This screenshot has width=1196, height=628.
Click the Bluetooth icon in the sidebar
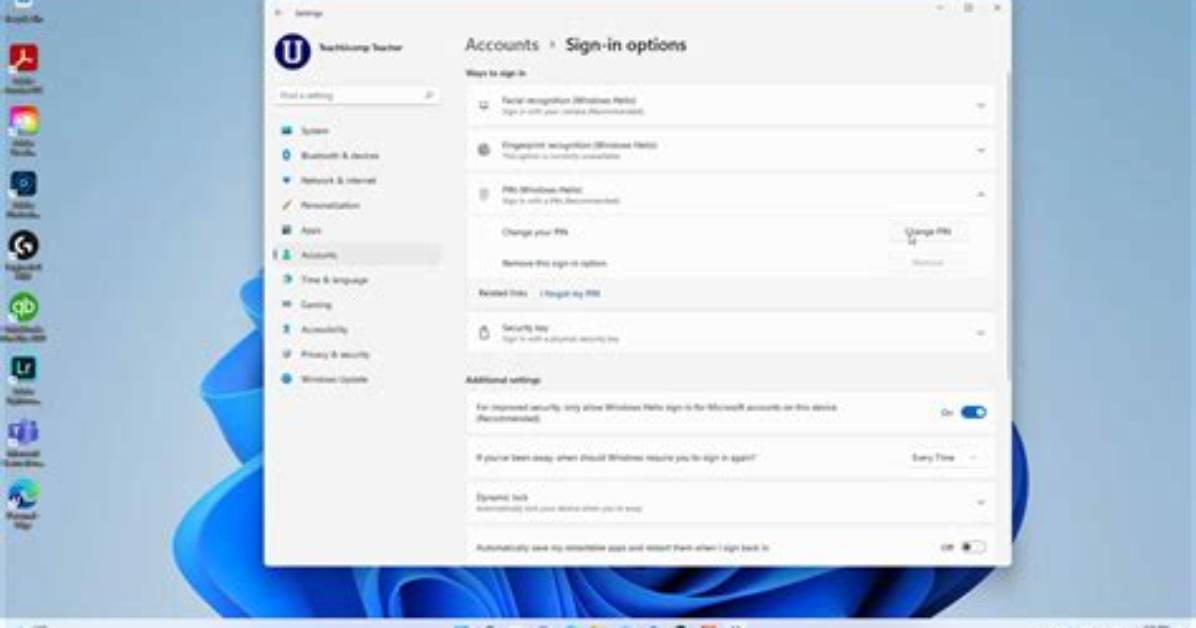(x=287, y=155)
